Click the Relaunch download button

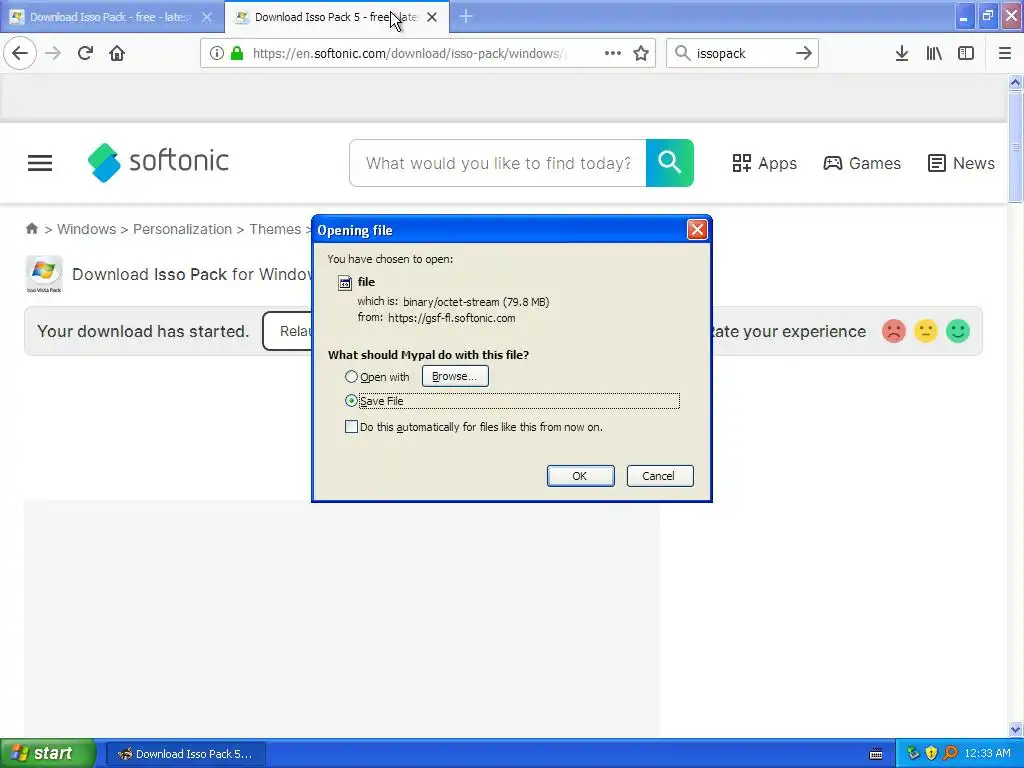pos(287,331)
